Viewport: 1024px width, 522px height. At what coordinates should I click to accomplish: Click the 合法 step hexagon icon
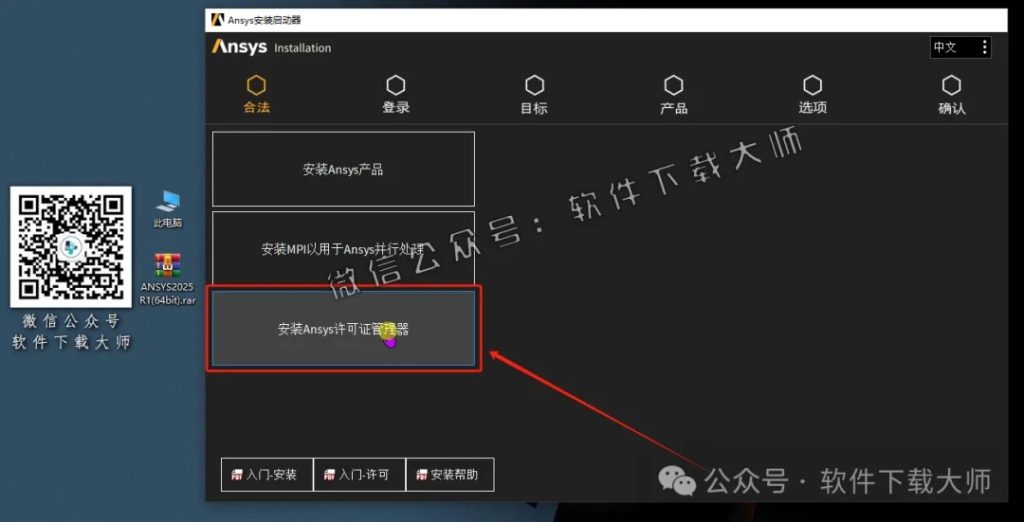click(x=257, y=85)
